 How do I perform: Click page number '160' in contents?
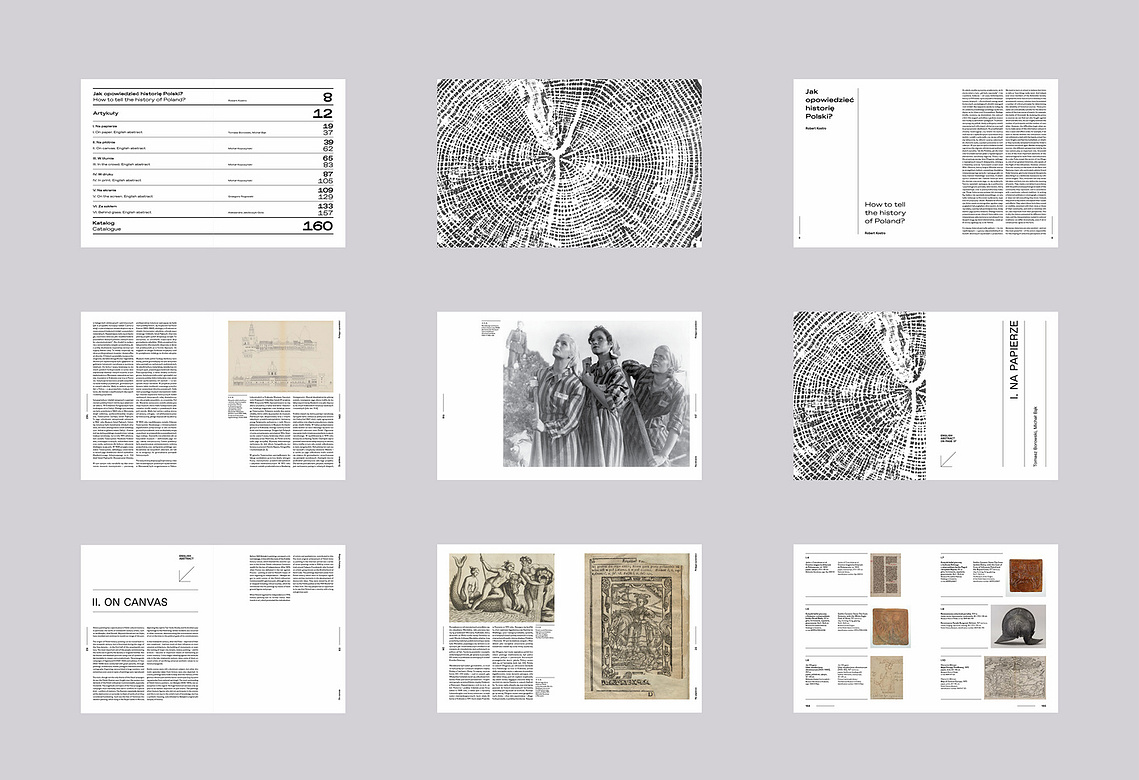pos(317,226)
